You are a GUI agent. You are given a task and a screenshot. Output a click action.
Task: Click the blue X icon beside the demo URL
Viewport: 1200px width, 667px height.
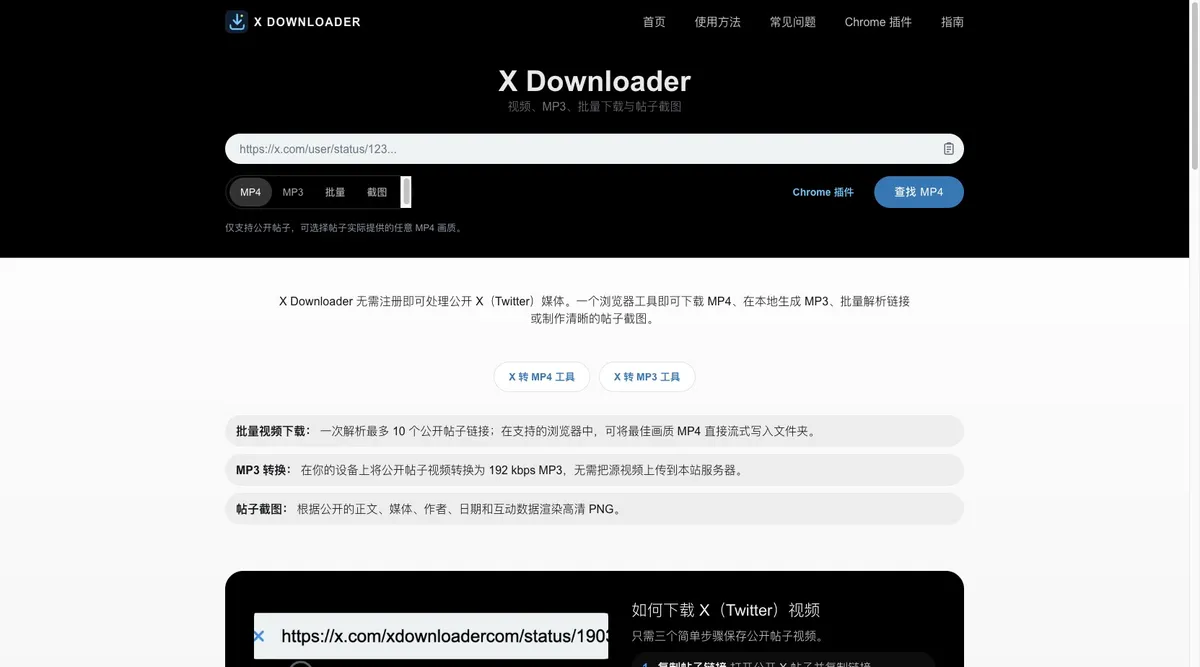click(x=259, y=636)
